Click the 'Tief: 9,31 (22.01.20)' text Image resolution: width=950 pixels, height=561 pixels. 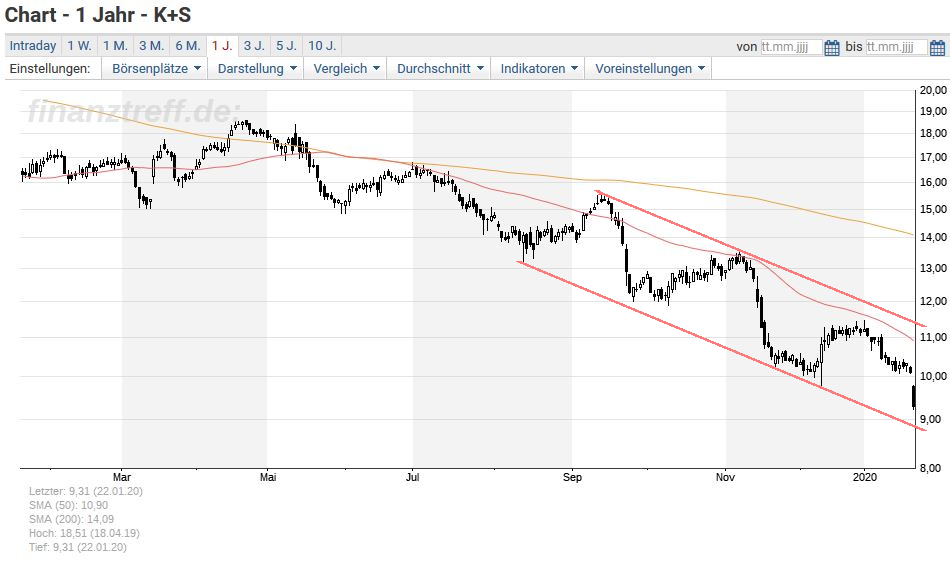pyautogui.click(x=78, y=548)
